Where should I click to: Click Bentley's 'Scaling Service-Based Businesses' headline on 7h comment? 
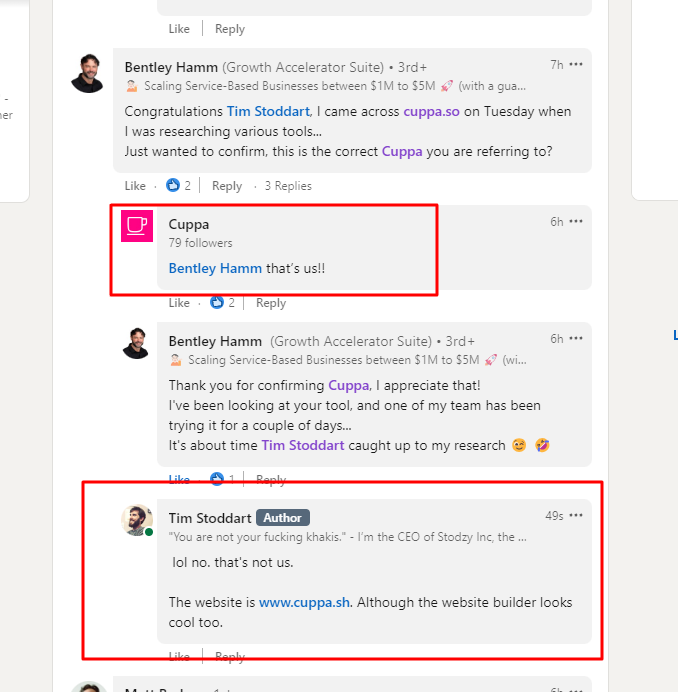(325, 86)
